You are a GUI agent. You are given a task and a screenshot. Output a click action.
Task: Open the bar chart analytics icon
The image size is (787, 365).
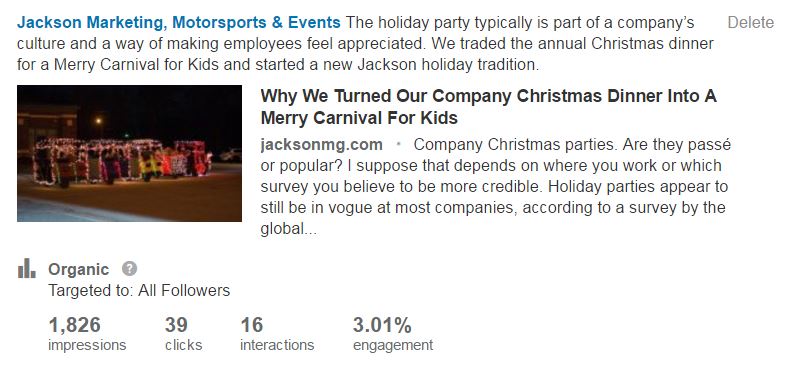27,269
